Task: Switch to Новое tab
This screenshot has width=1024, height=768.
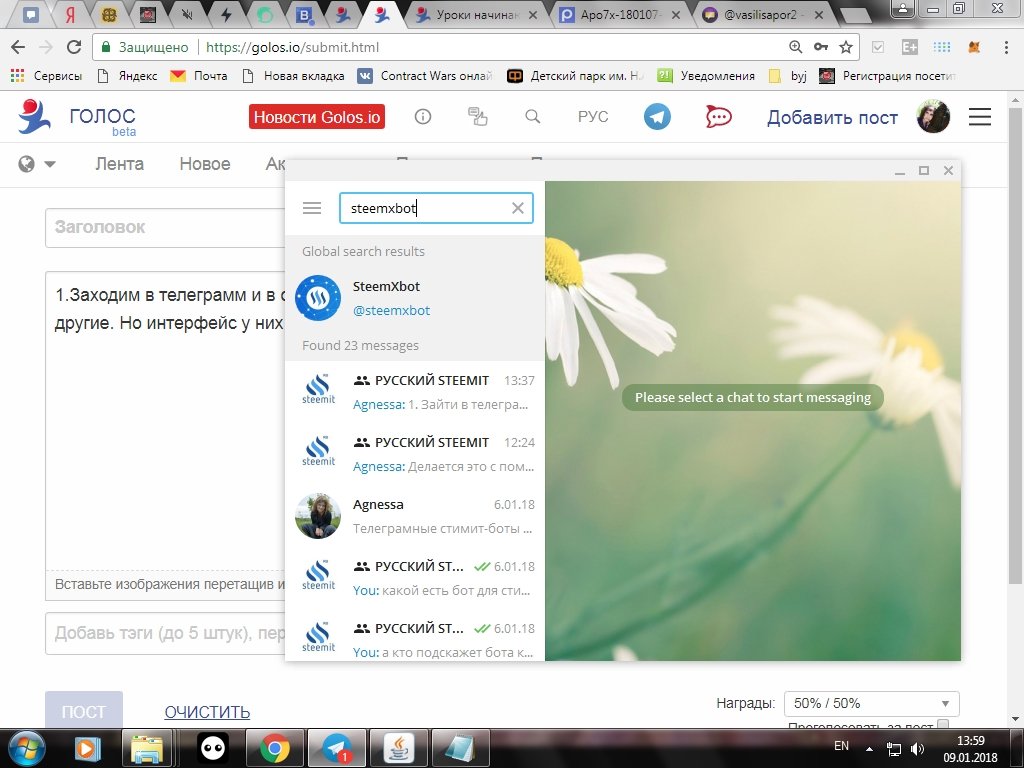Action: (205, 164)
